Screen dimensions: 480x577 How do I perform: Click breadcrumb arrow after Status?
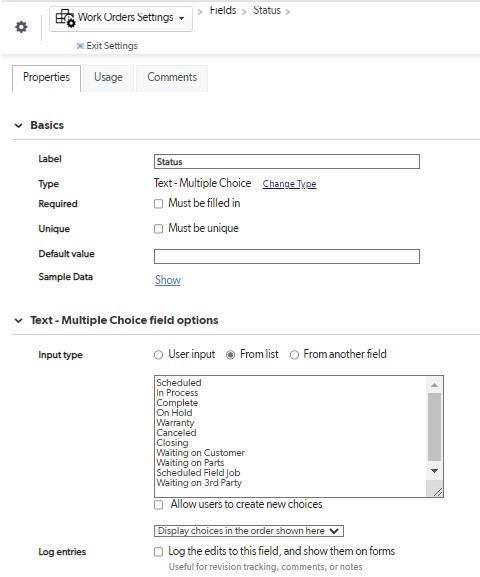tap(287, 12)
